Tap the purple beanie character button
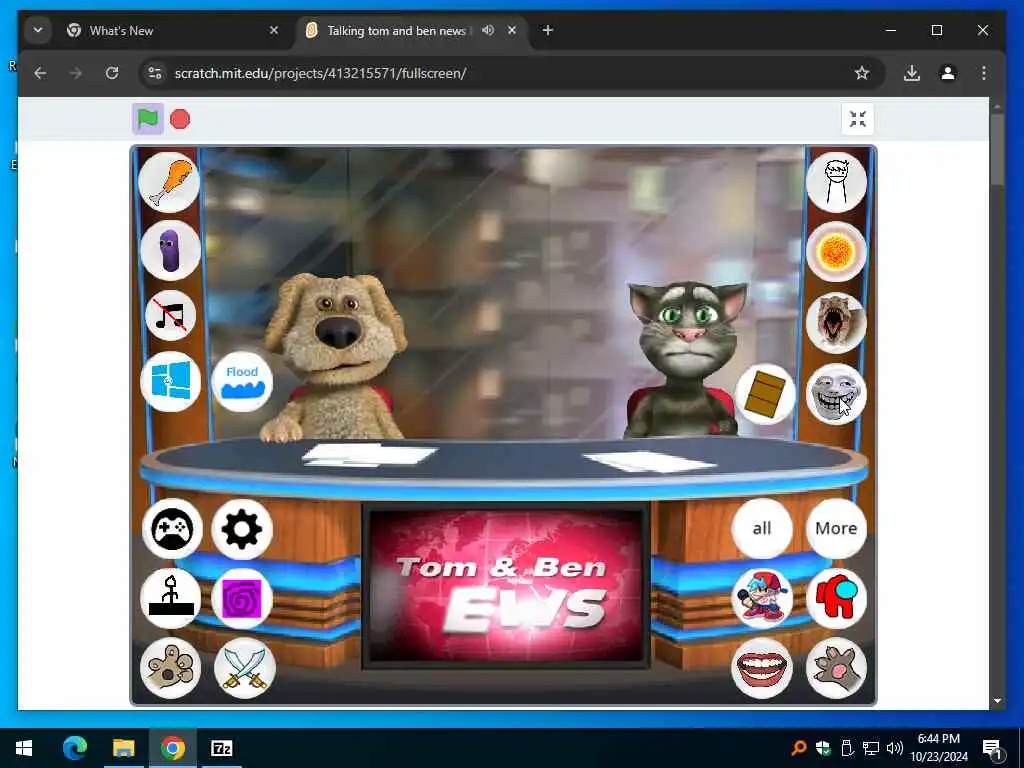The image size is (1024, 768). tap(170, 250)
